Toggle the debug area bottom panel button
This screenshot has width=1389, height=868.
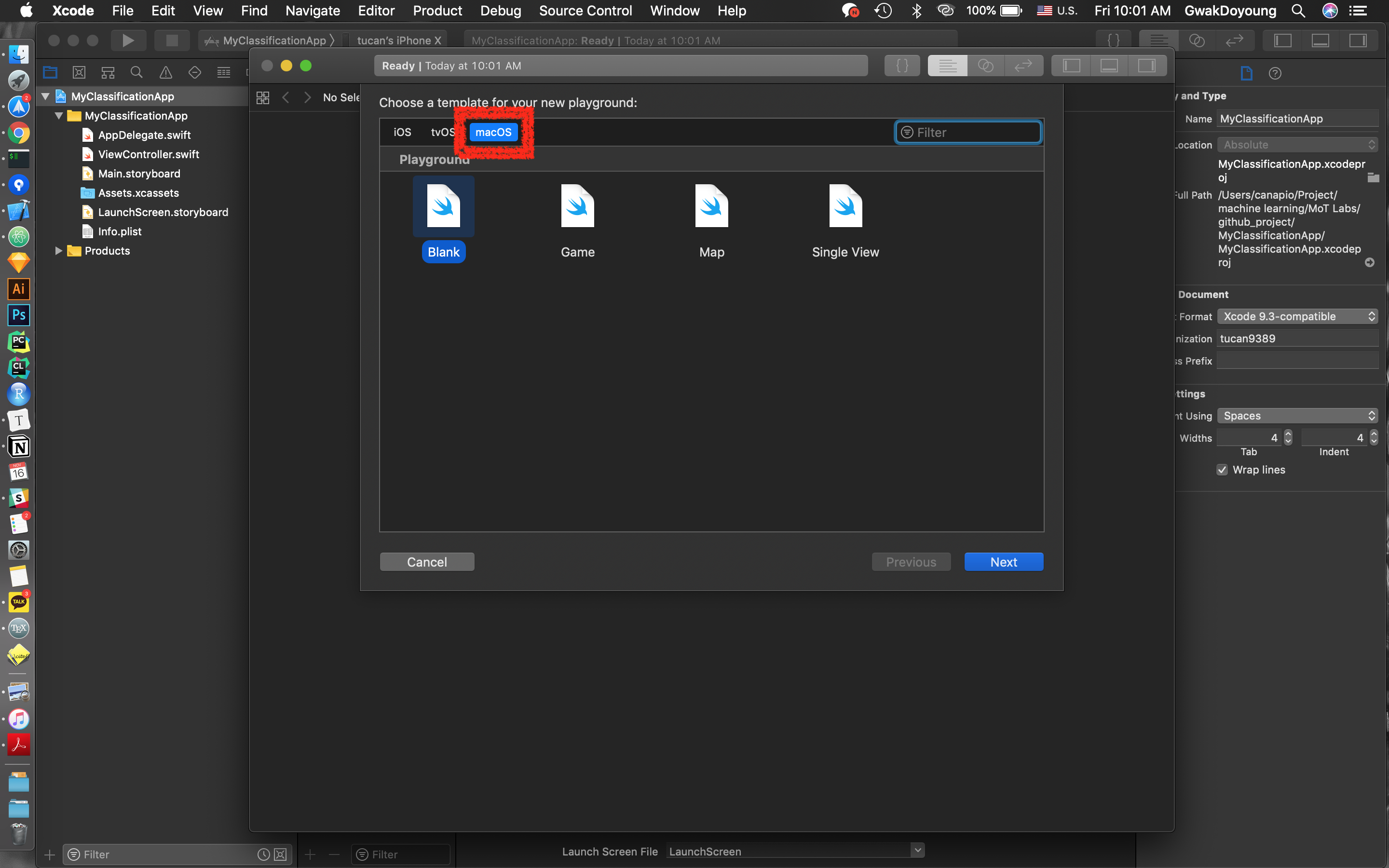(1109, 66)
